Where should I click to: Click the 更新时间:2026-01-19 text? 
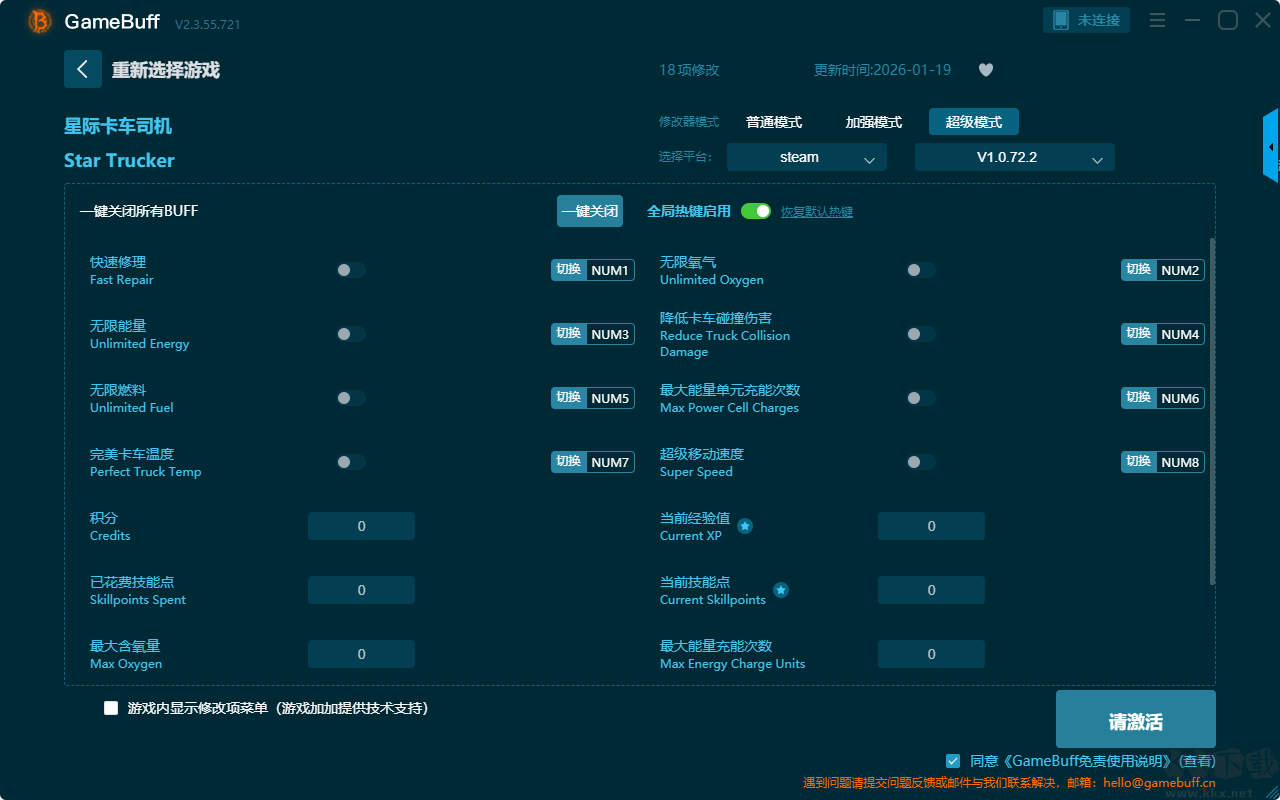(x=882, y=70)
